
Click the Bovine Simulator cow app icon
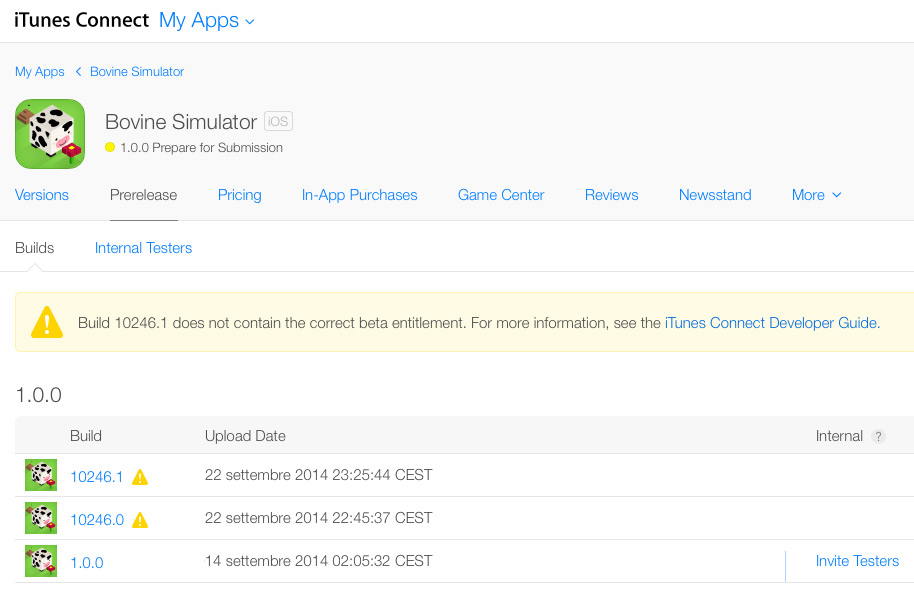click(x=50, y=134)
